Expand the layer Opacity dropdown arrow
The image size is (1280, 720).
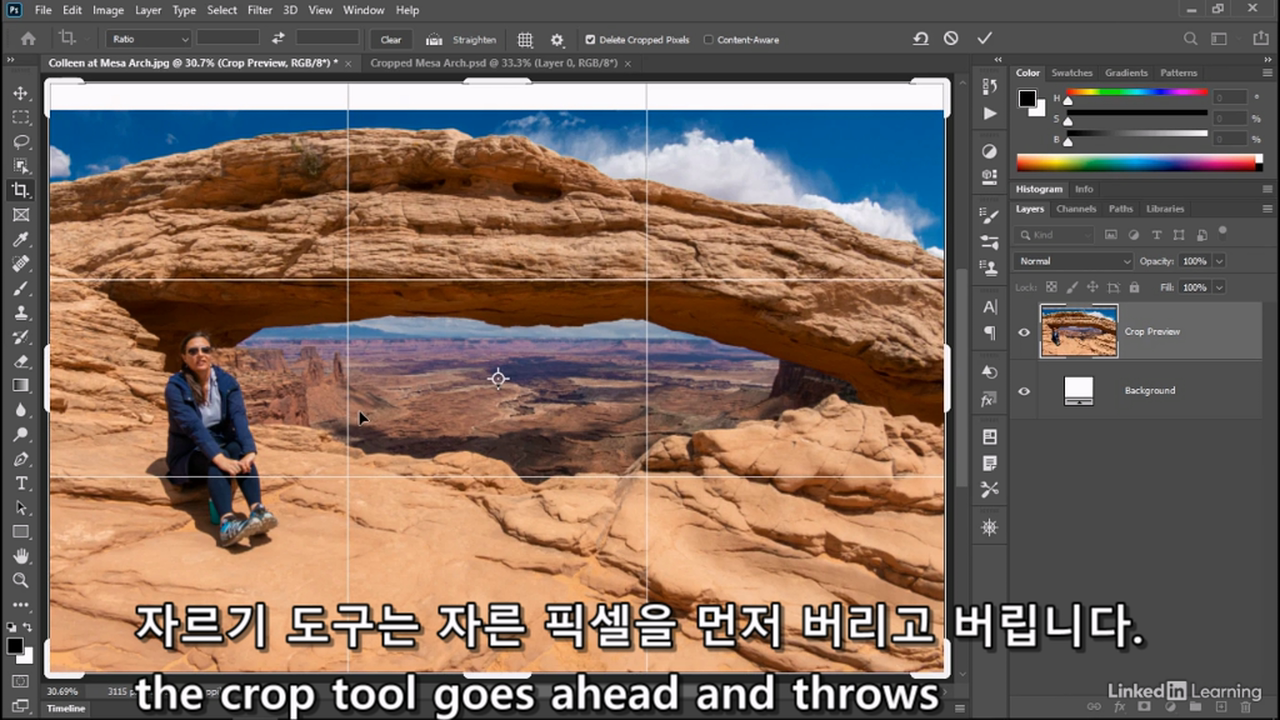pyautogui.click(x=1219, y=261)
